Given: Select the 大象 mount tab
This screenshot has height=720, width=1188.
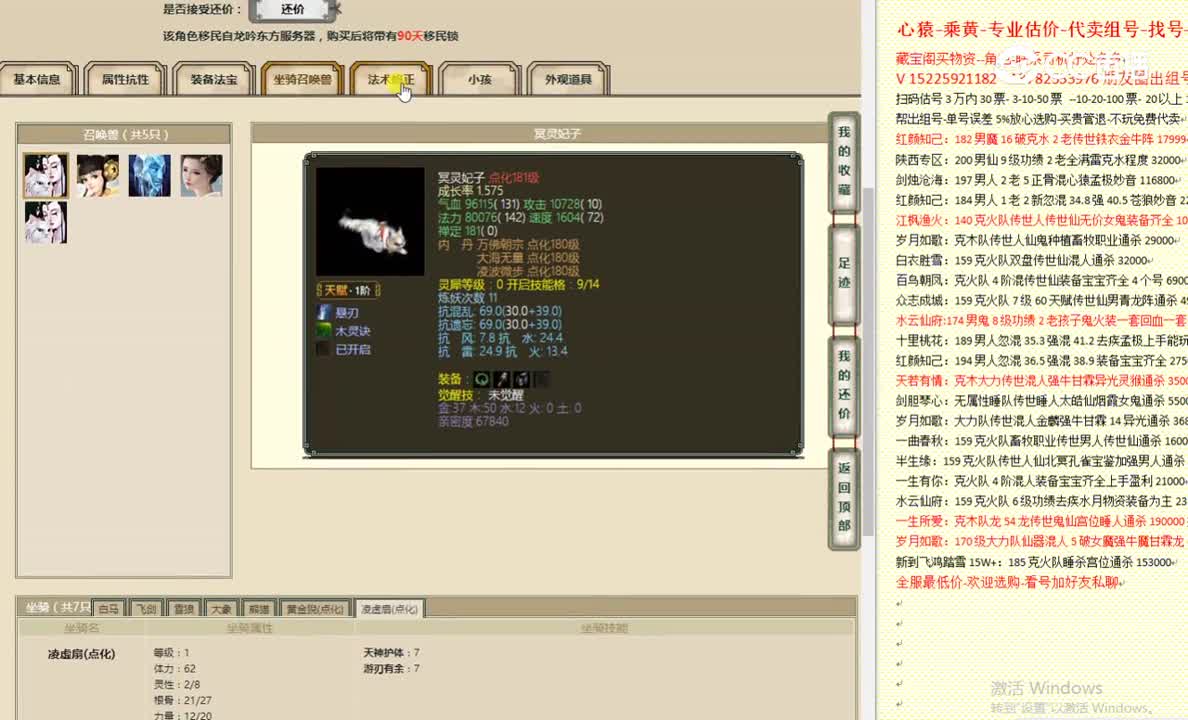Looking at the screenshot, I should click(x=221, y=609).
